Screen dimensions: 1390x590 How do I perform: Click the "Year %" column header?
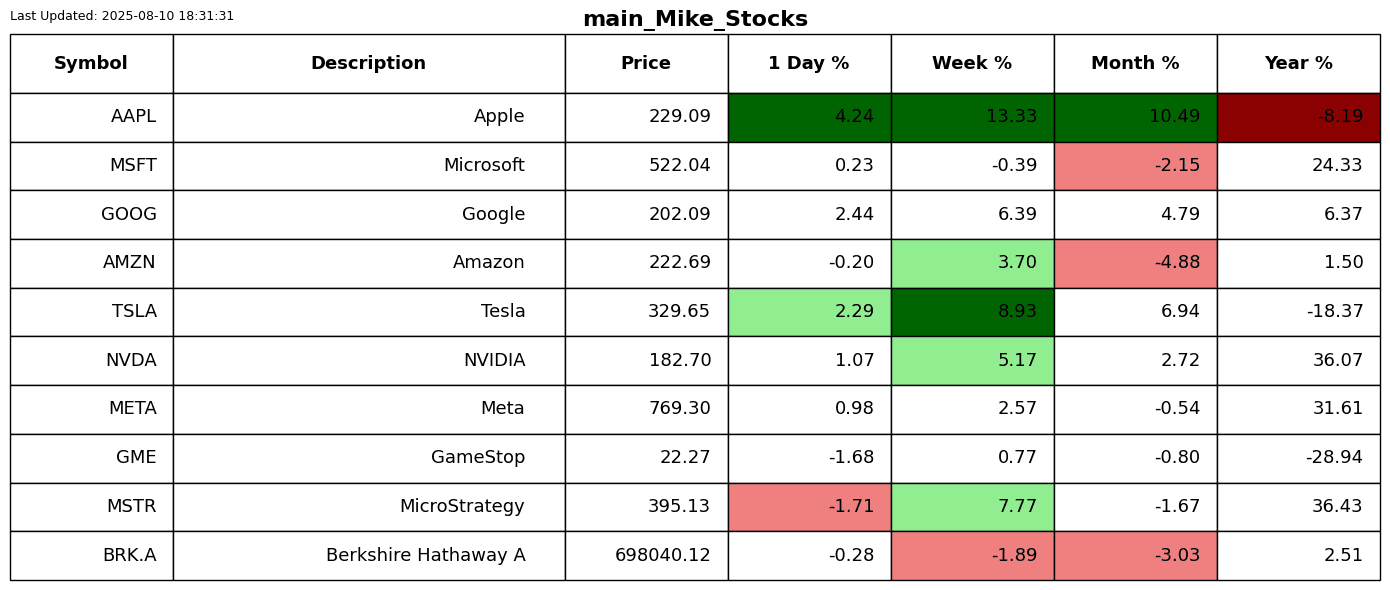pos(1298,64)
